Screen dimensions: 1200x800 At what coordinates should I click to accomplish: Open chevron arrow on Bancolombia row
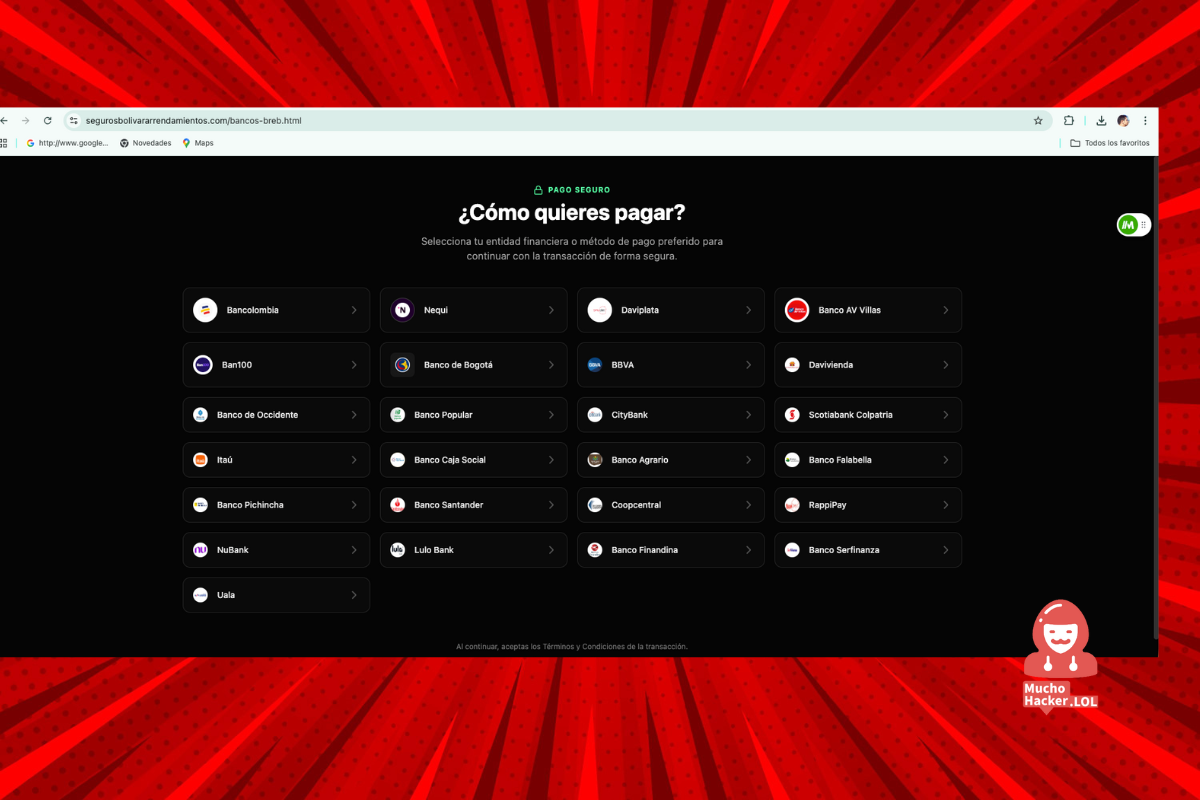pyautogui.click(x=354, y=310)
